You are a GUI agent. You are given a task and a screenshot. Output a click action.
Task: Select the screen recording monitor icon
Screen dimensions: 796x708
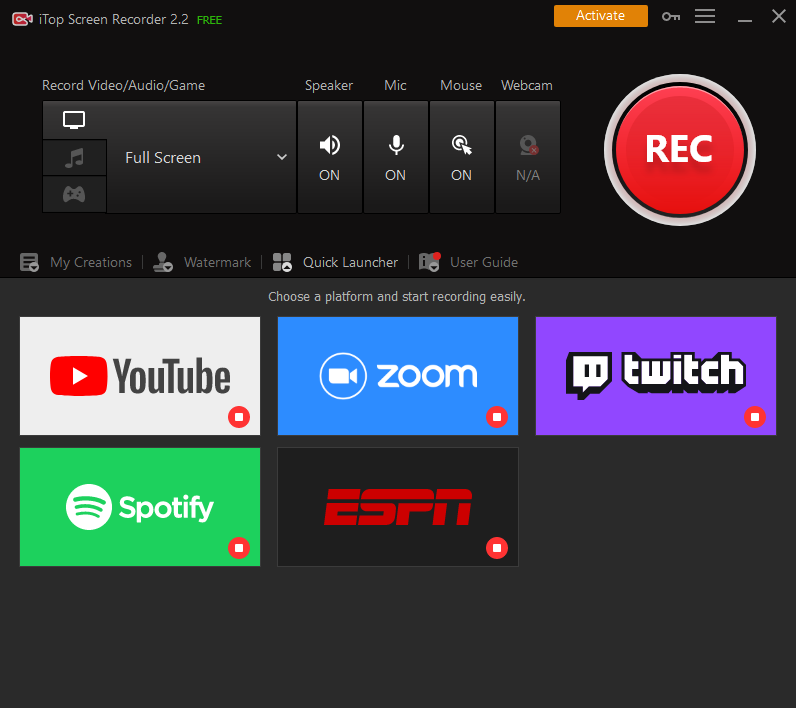pos(74,120)
